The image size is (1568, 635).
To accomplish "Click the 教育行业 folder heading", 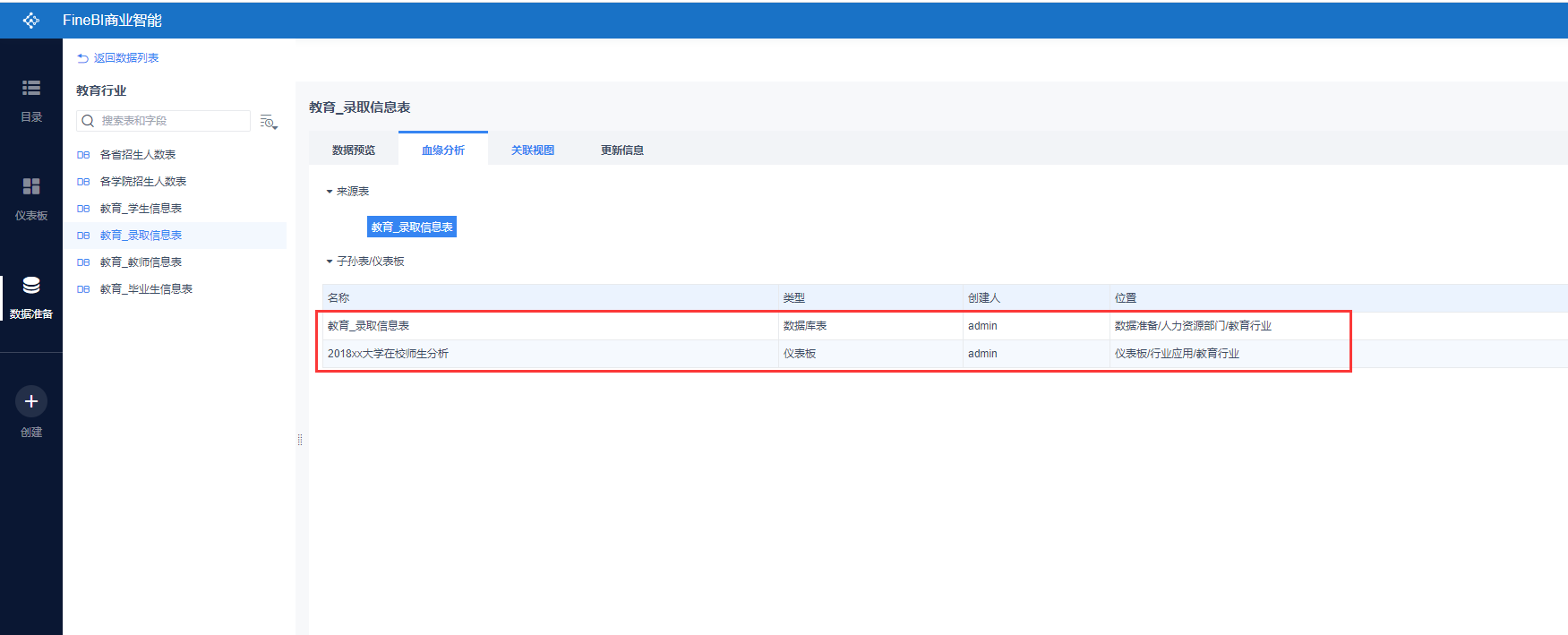I will 101,90.
